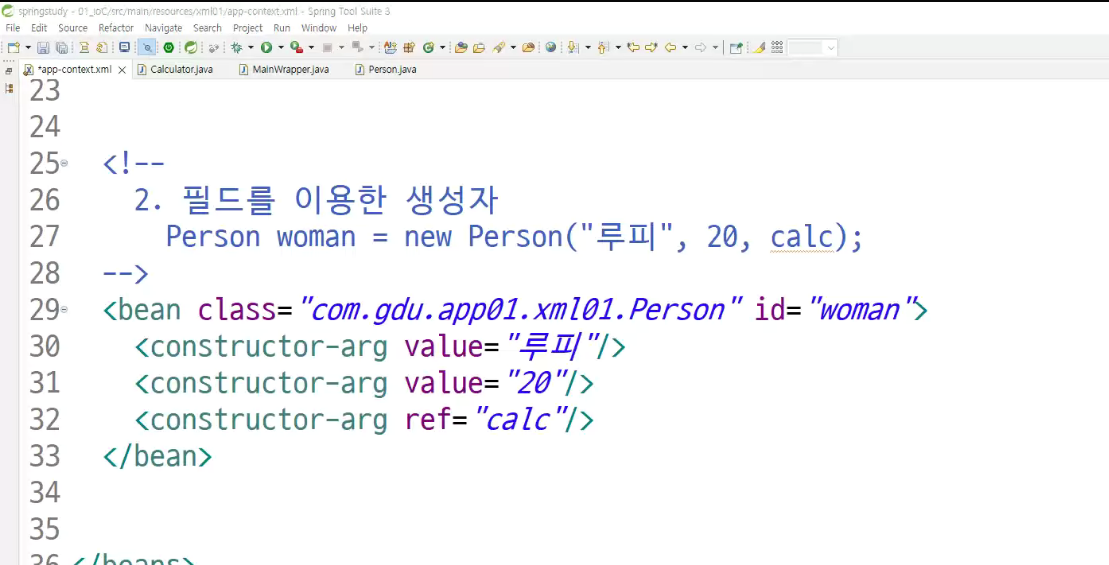This screenshot has height=565, width=1109.
Task: Expand the Search flashlight dropdown arrow
Action: [513, 47]
